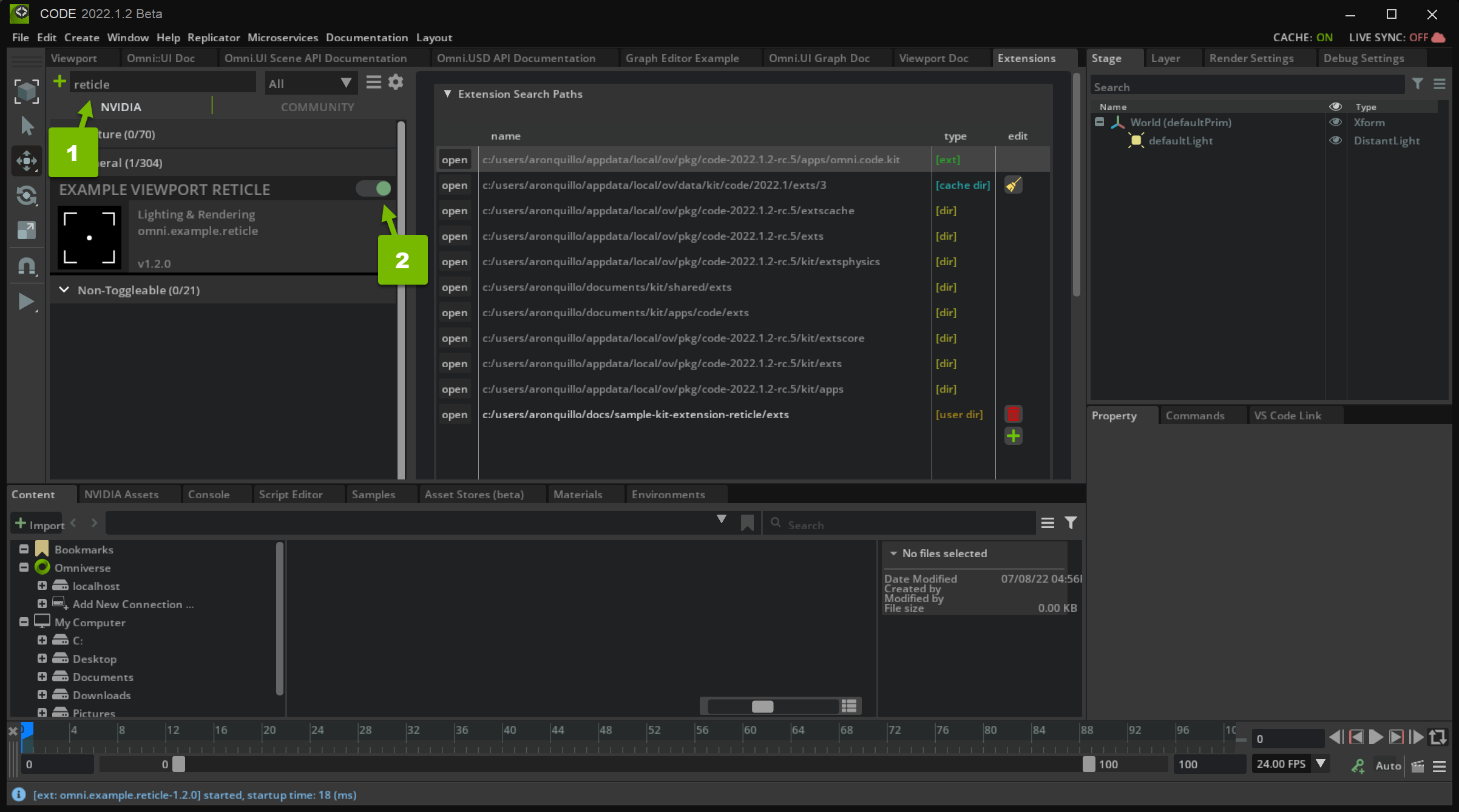
Task: Open the Replicator menu
Action: [214, 38]
